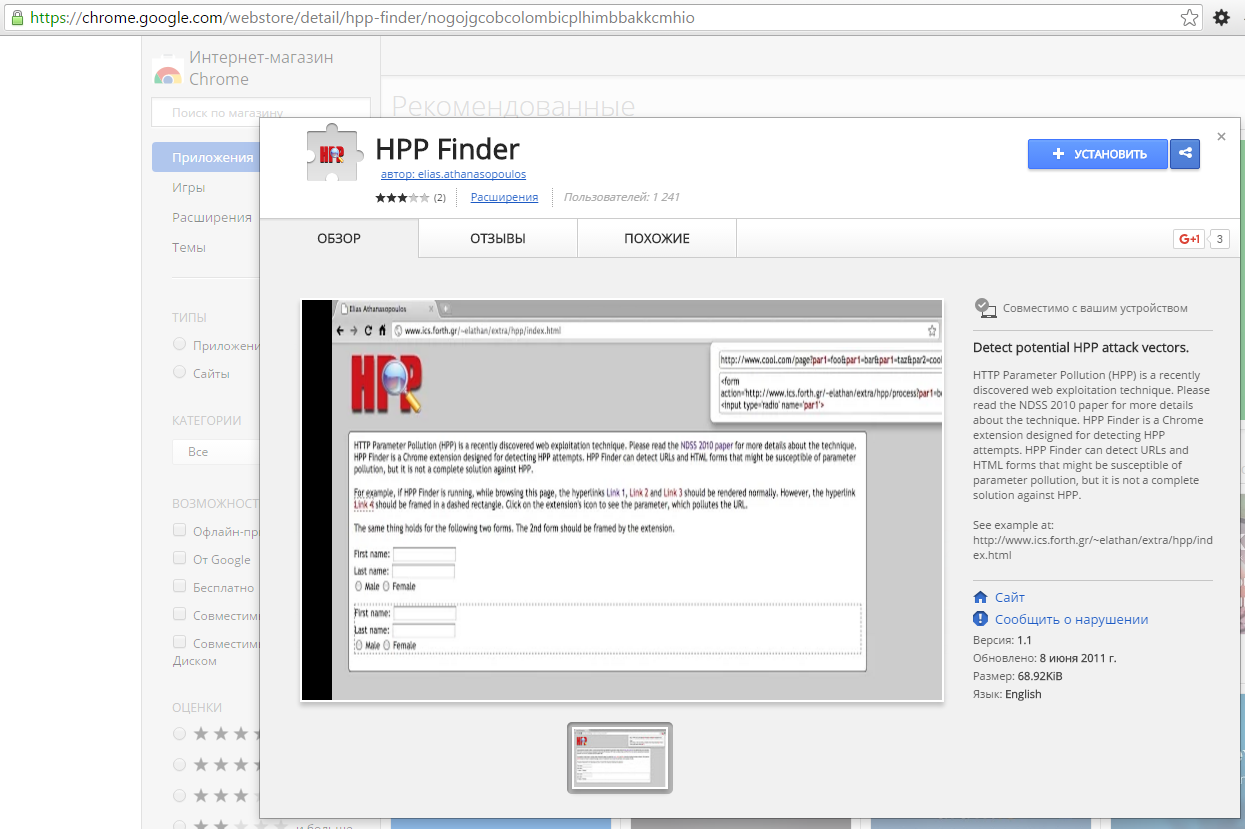Close the HPP Finder detail dialog
This screenshot has height=829, width=1245.
1221,136
